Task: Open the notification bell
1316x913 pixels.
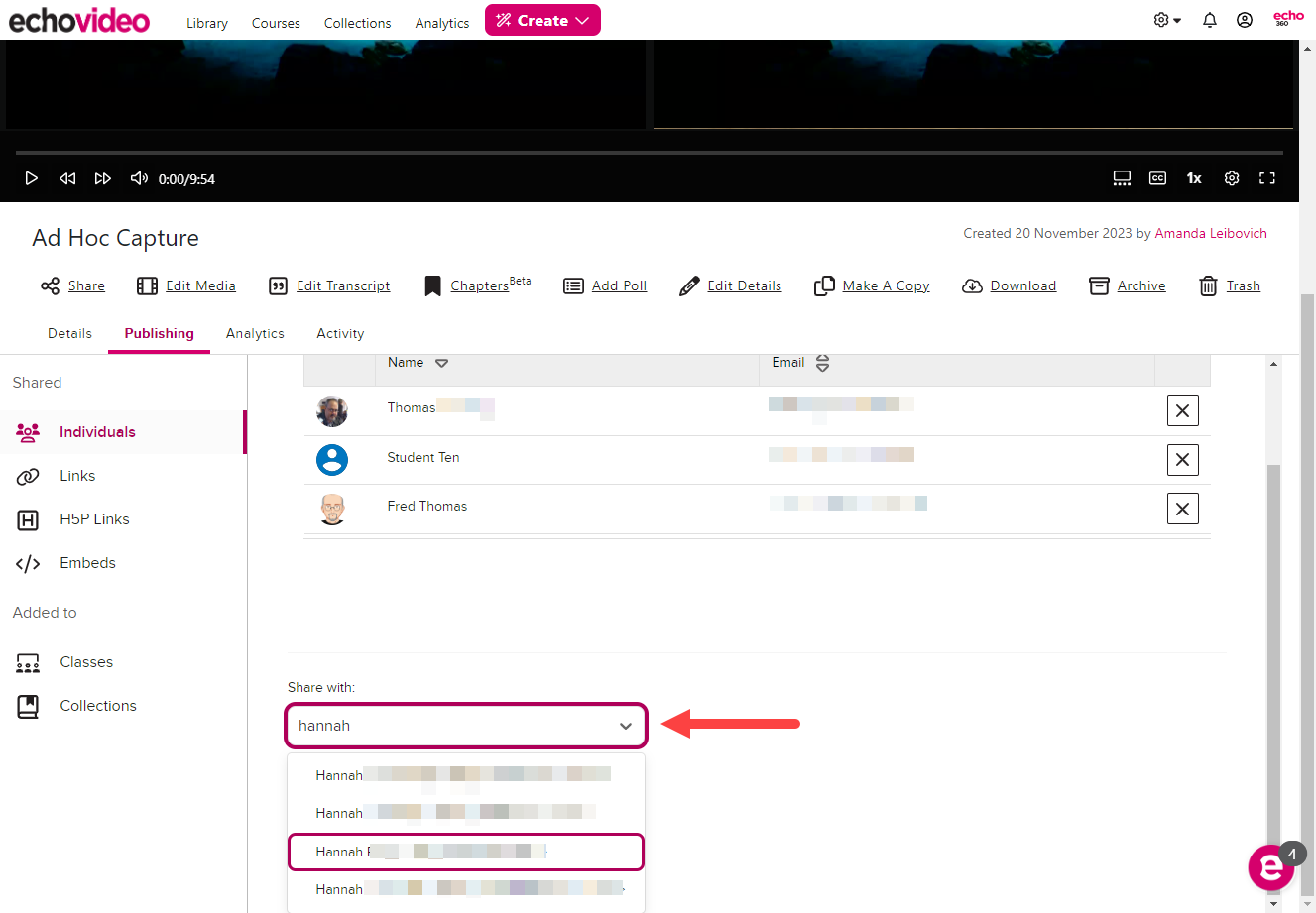Action: [x=1210, y=19]
